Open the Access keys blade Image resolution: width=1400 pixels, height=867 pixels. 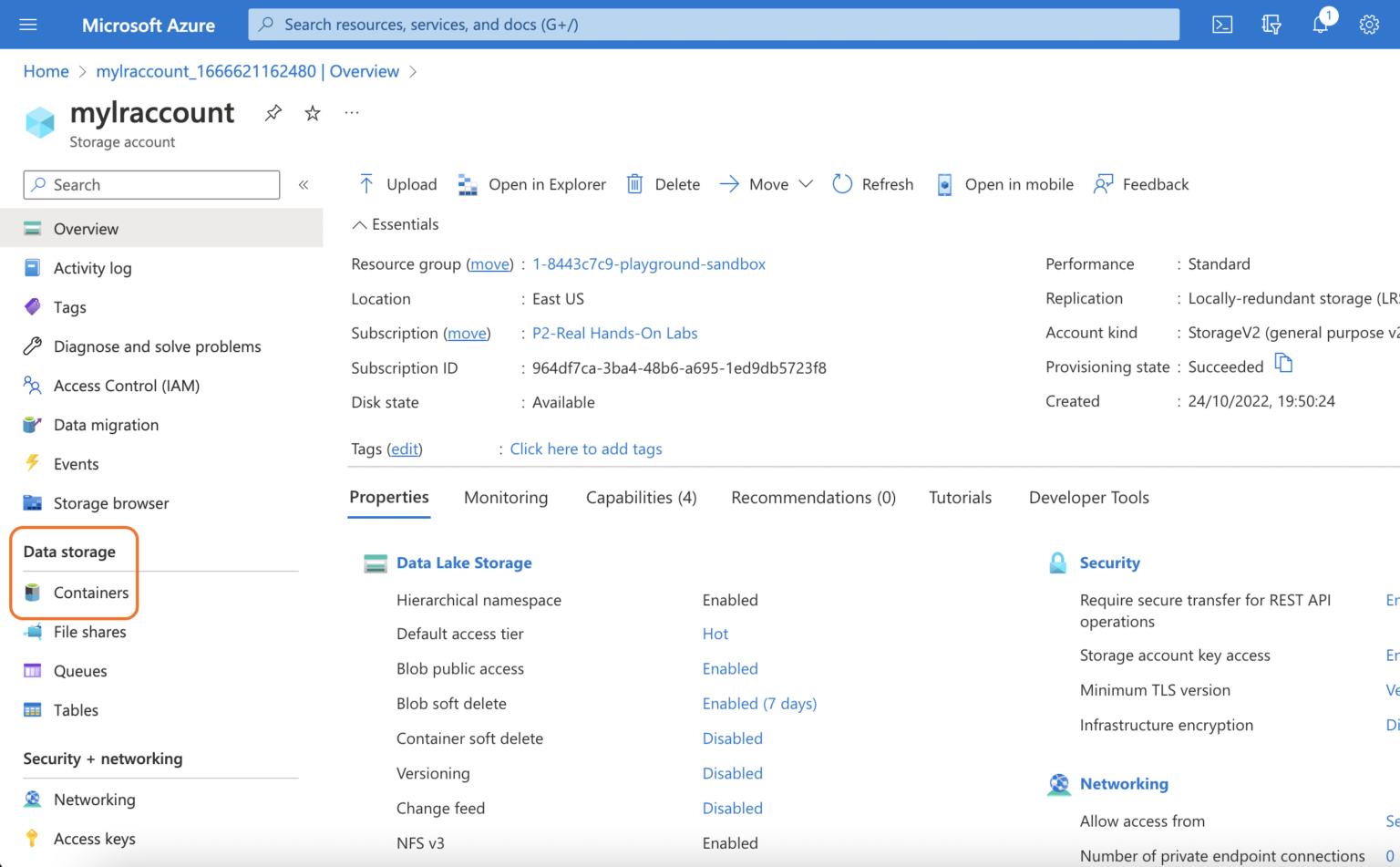click(93, 838)
